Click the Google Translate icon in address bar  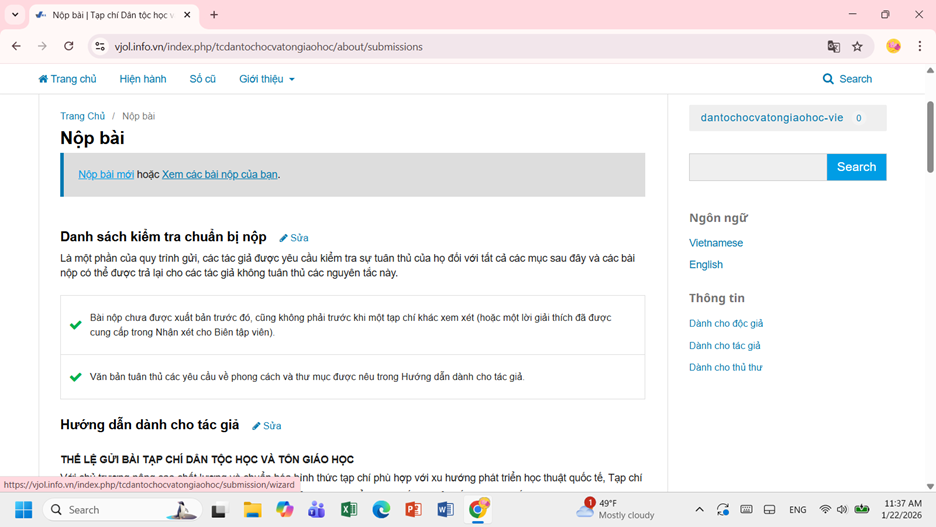pyautogui.click(x=833, y=46)
